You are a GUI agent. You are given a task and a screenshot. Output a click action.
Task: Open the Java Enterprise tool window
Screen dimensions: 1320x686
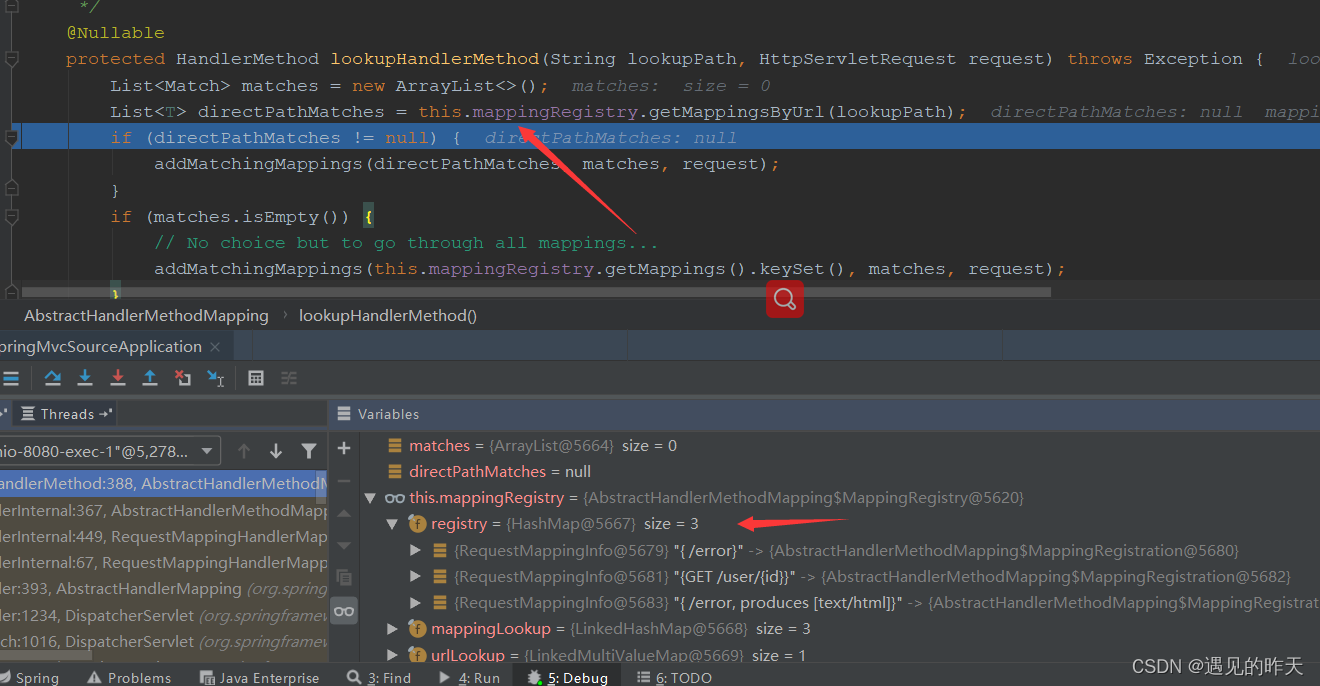click(260, 678)
